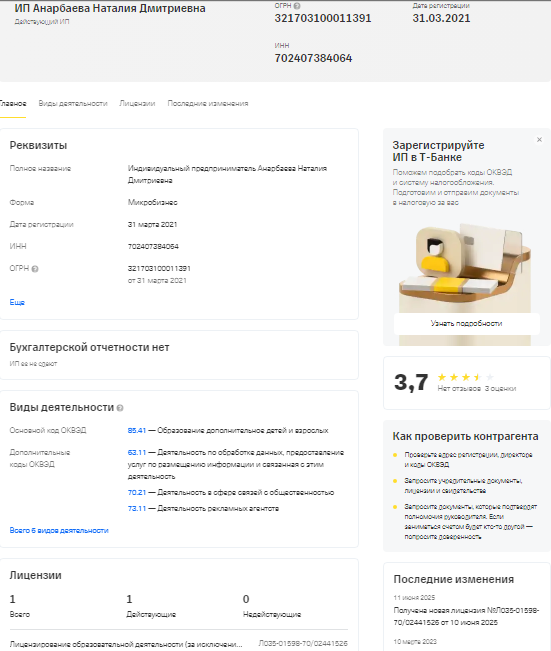This screenshot has height=651, width=551.
Task: Select the header ИНН number 702407384064
Action: (x=313, y=58)
